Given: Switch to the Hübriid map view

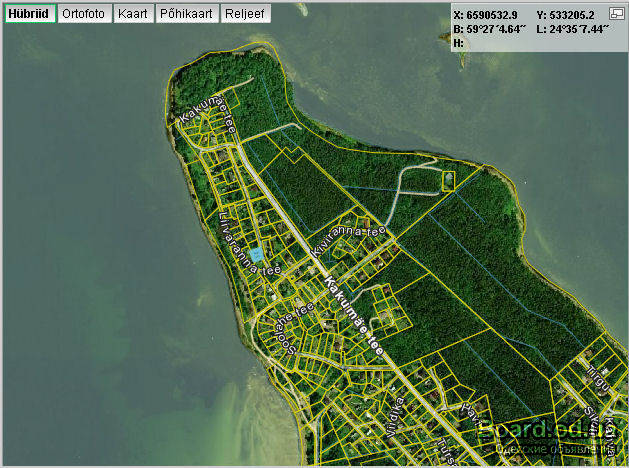Looking at the screenshot, I should pyautogui.click(x=29, y=14).
